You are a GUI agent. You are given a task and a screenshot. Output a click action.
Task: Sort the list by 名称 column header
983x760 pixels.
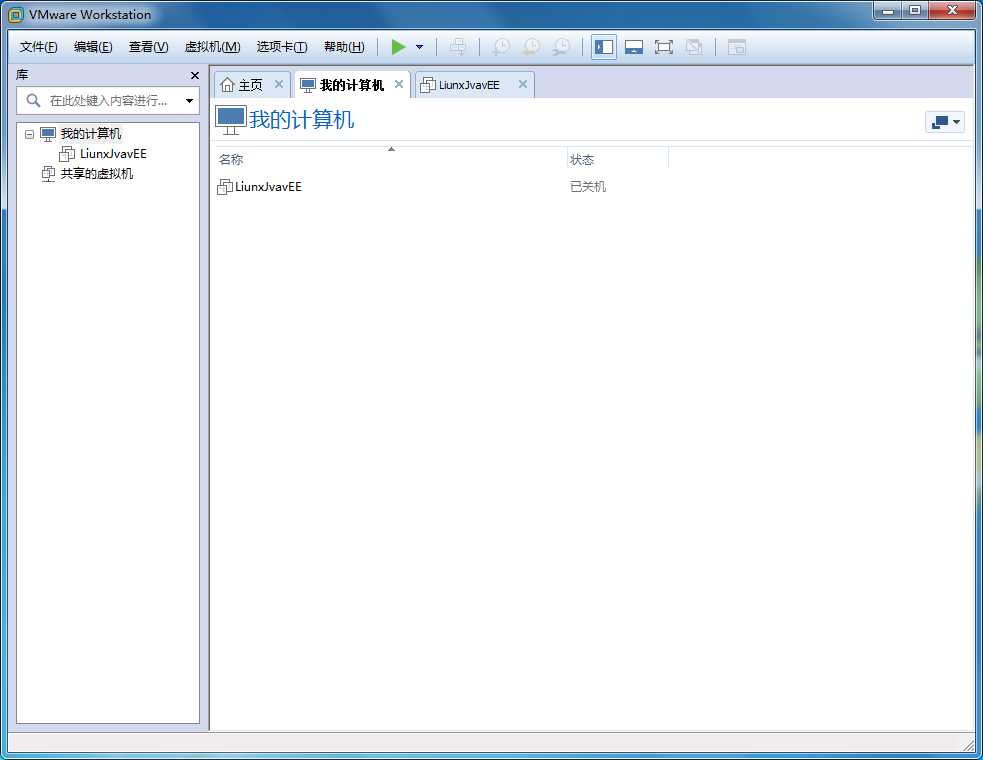click(x=391, y=159)
